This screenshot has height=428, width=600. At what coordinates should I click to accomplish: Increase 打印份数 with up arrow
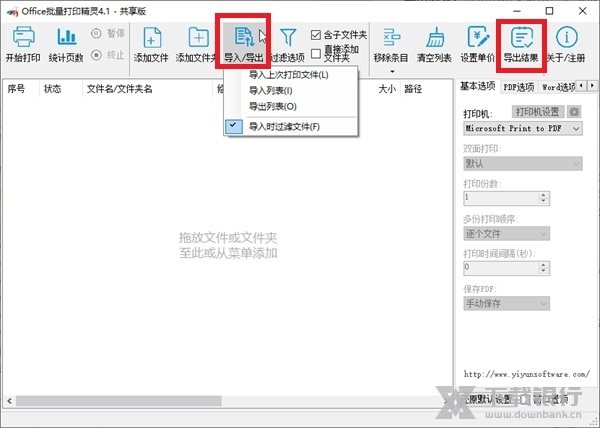click(543, 195)
